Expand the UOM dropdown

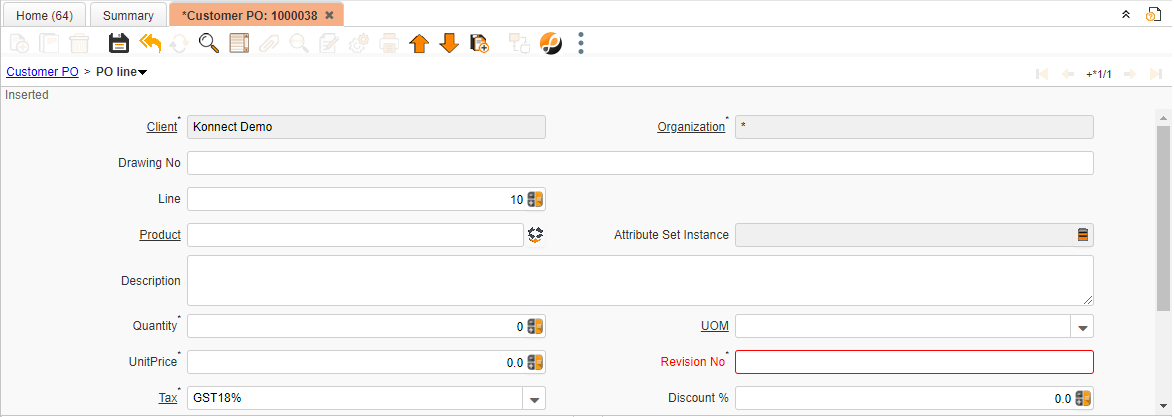[x=1083, y=327]
